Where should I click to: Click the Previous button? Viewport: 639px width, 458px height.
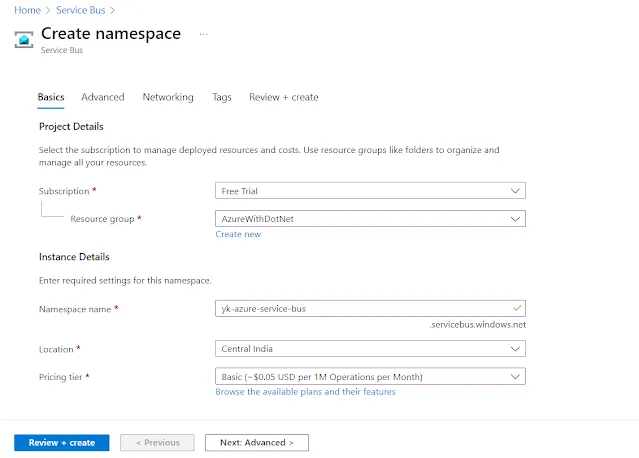coord(156,442)
